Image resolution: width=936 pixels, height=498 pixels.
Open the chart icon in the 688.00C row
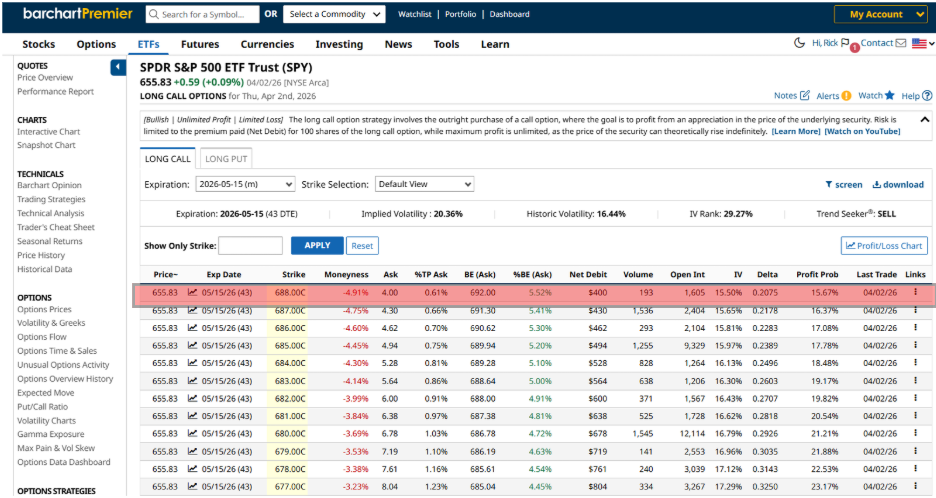tap(193, 293)
